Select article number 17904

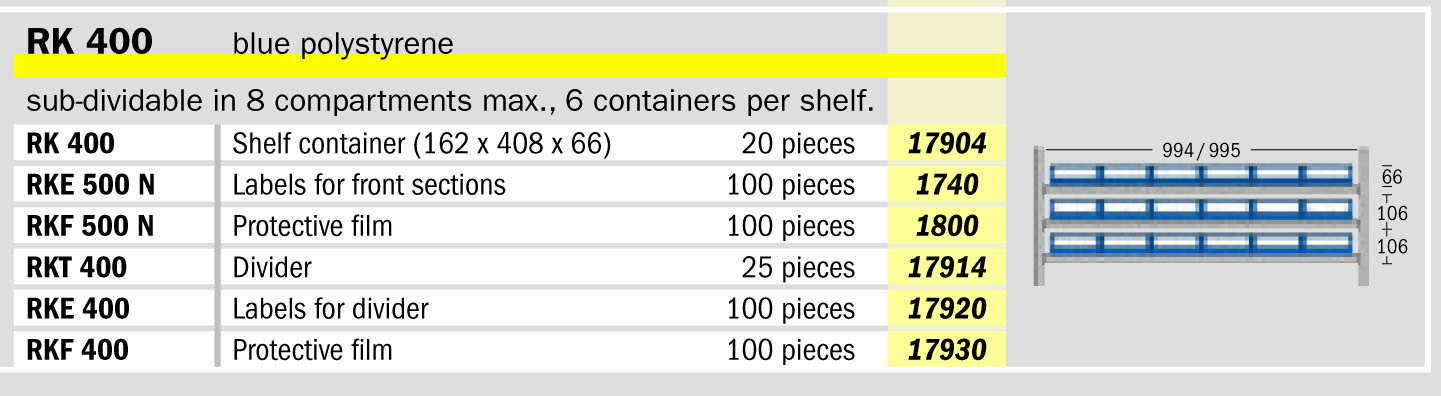click(946, 144)
